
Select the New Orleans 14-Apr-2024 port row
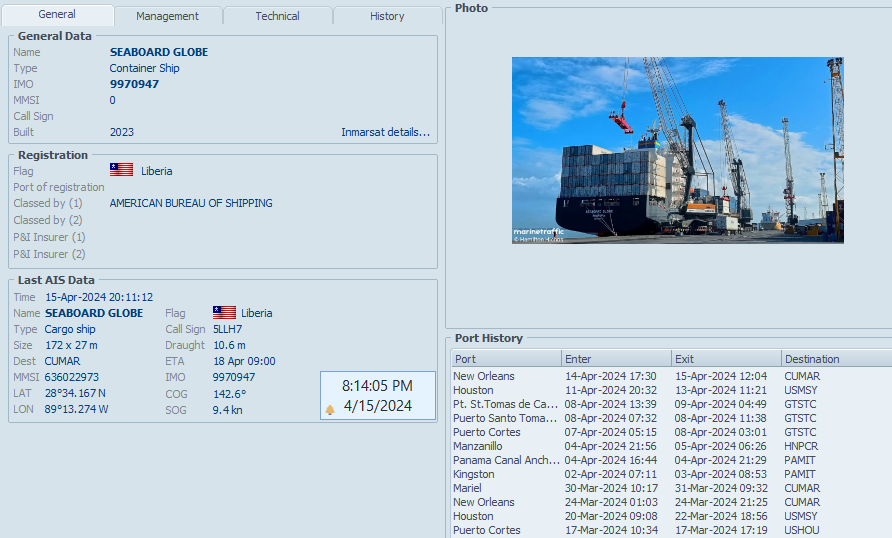pyautogui.click(x=671, y=376)
